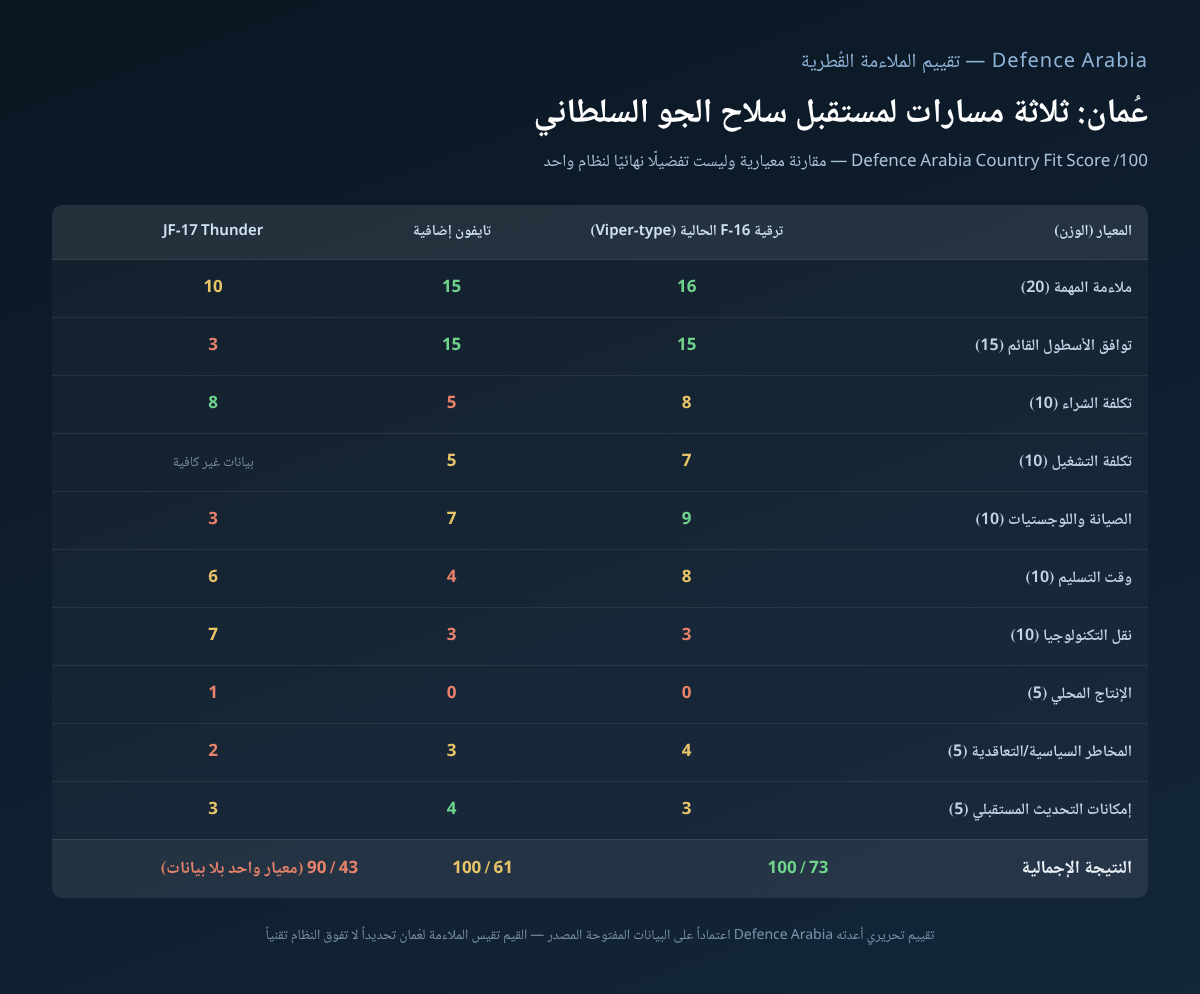Click JF-17 score 6 in وقت التسليم row

coord(213,577)
